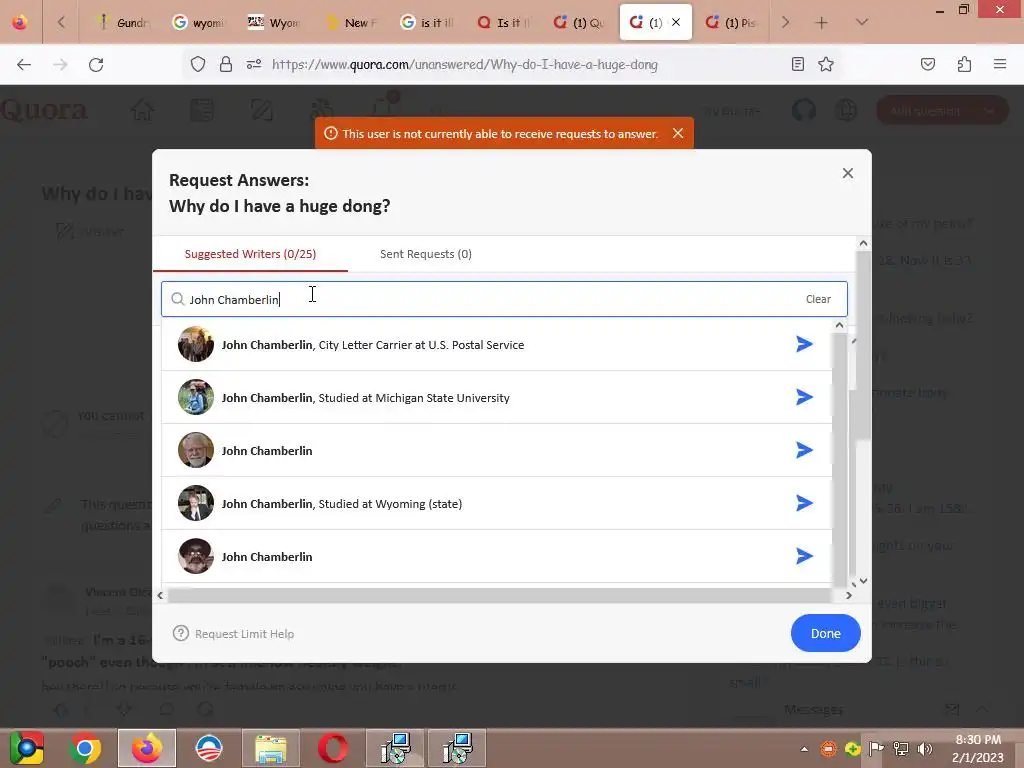This screenshot has width=1024, height=768.
Task: Open File Explorer from the taskbar
Action: tap(271, 748)
